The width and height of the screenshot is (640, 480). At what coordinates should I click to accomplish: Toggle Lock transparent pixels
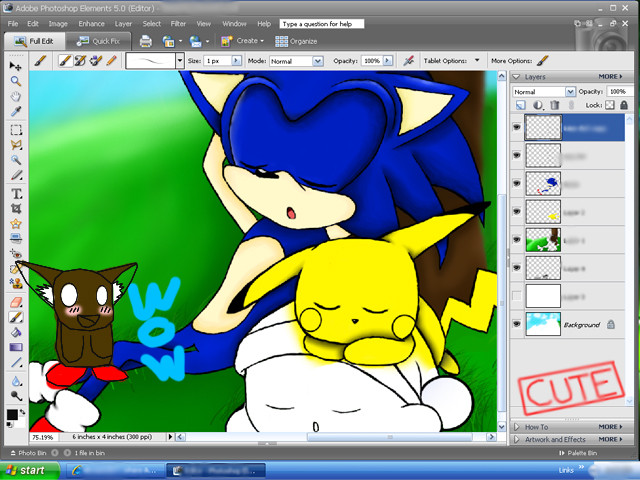609,105
